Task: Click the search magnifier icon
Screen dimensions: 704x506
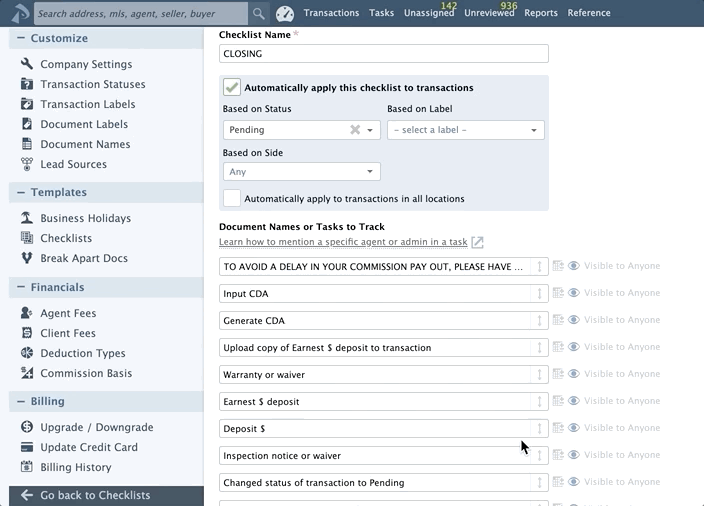Action: click(x=259, y=14)
